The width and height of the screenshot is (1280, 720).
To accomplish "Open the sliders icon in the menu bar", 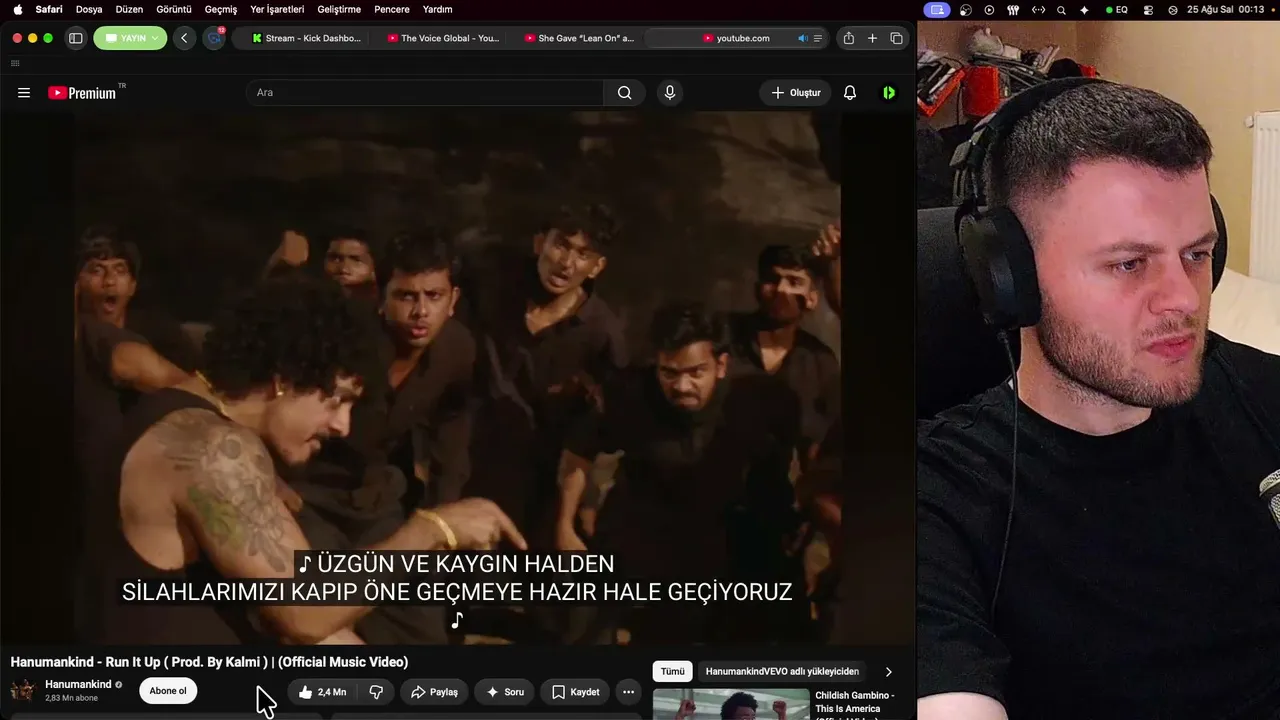I will tap(1015, 10).
